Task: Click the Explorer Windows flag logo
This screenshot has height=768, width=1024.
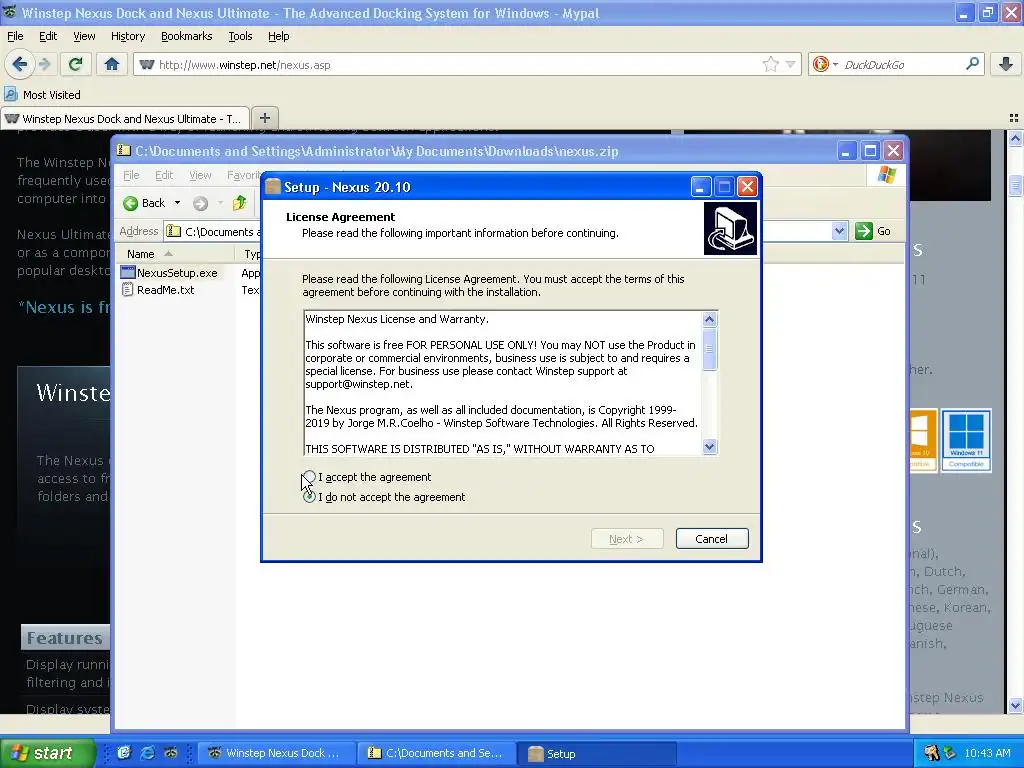Action: [x=887, y=174]
